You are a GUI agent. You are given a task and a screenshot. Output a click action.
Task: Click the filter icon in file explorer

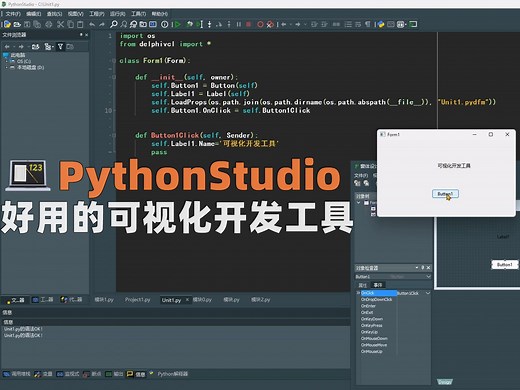coord(60,47)
